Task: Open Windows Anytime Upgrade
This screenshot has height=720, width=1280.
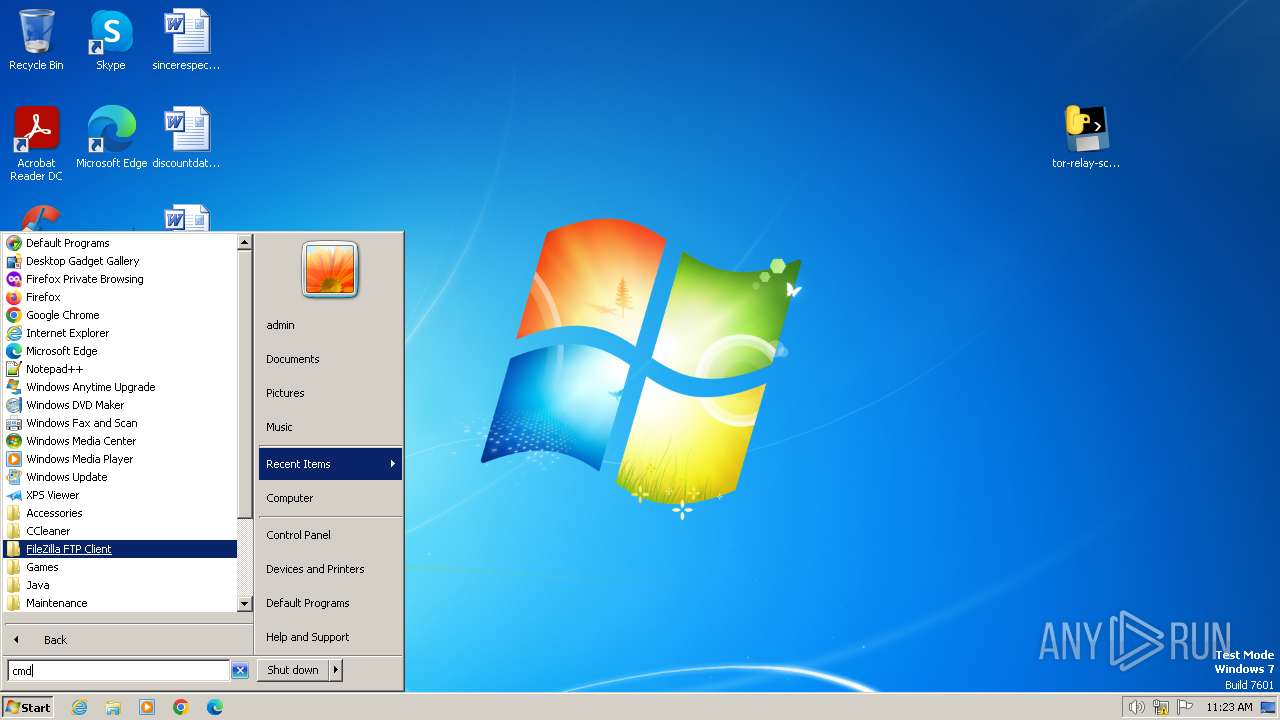Action: [x=120, y=387]
